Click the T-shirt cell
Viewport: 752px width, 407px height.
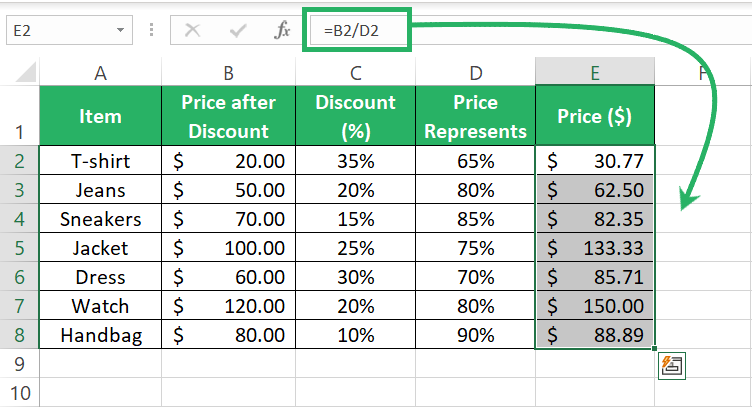(x=100, y=160)
